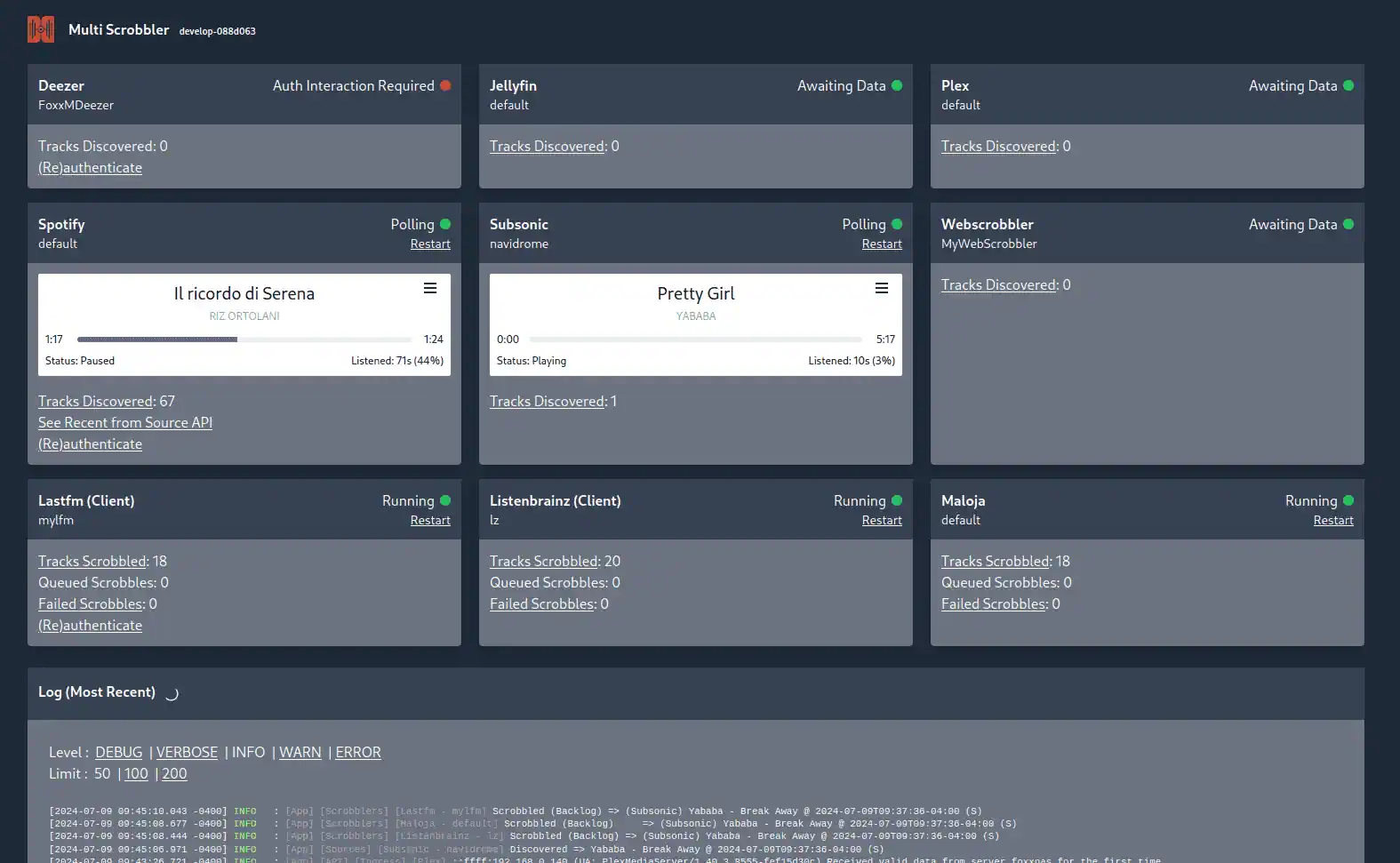Click the develop-088d063 version label
Image resolution: width=1400 pixels, height=863 pixels.
[218, 31]
